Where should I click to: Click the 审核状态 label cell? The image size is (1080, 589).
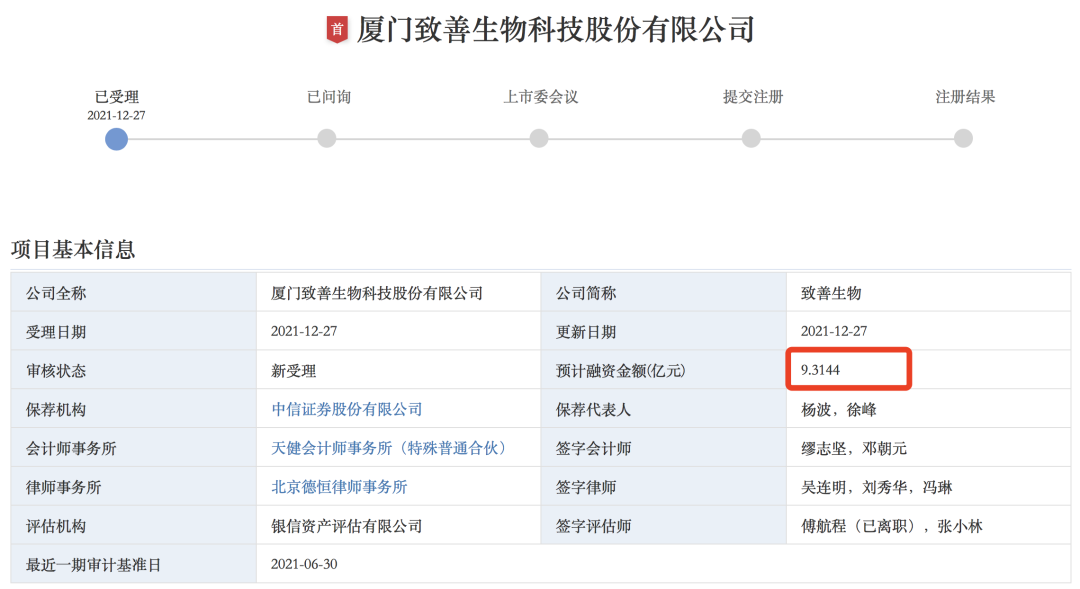[134, 370]
